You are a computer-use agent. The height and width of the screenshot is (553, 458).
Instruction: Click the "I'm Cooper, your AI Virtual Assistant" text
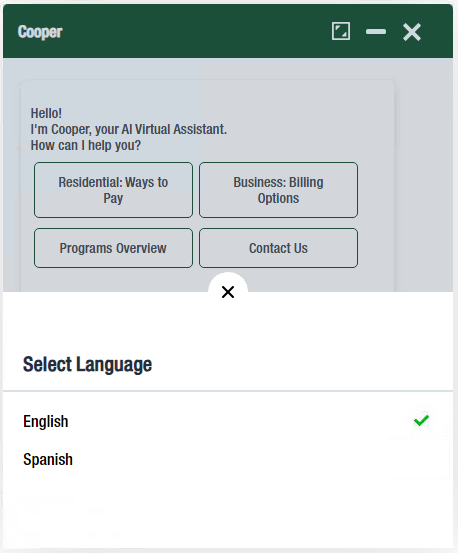(x=128, y=129)
